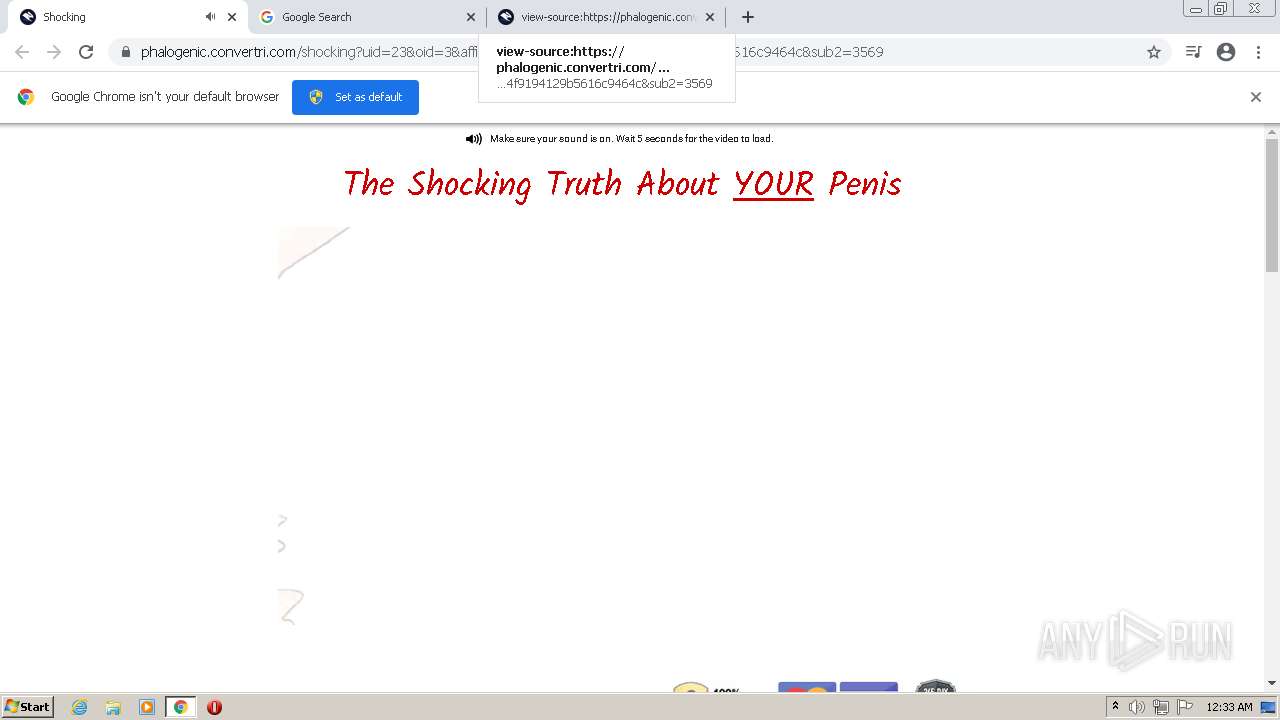Open a new tab with plus button
The width and height of the screenshot is (1280, 720).
tap(748, 17)
